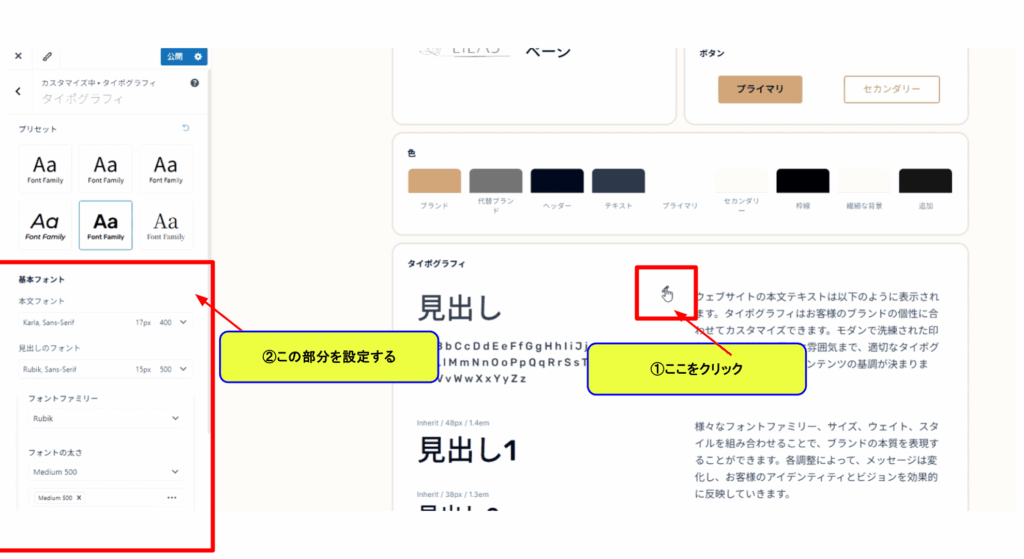Click the タイポグラフィ section title

436,264
